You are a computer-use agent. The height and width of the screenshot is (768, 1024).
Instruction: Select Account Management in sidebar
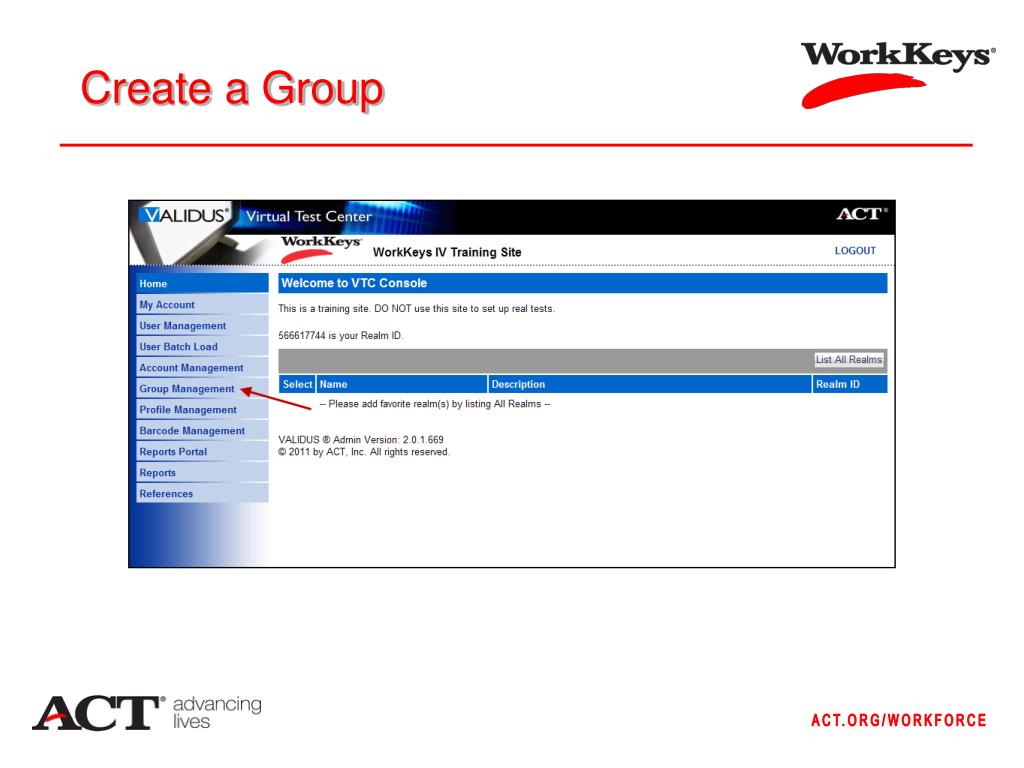pos(202,368)
